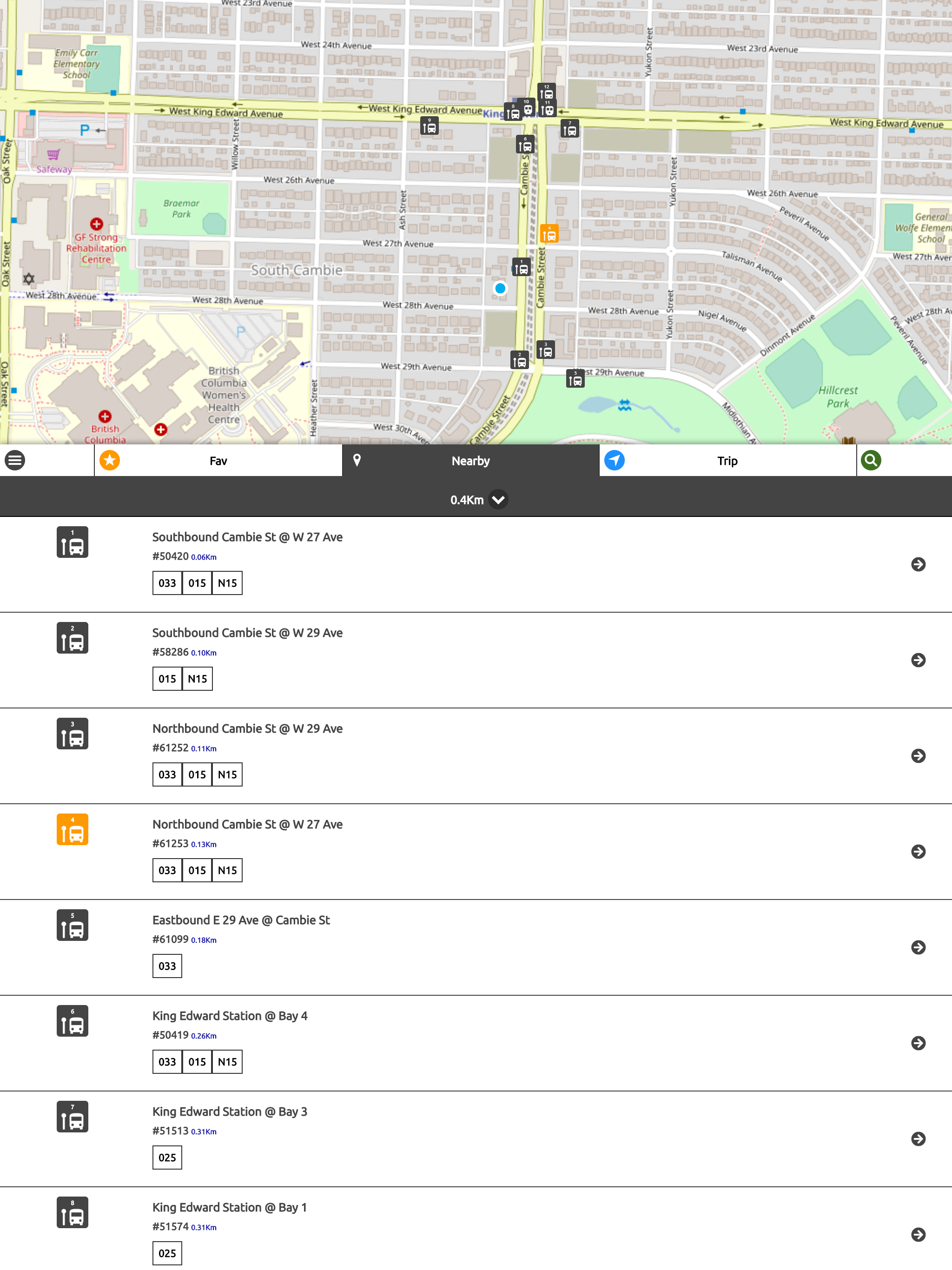Select route 015 at stop #50420

pyautogui.click(x=197, y=583)
